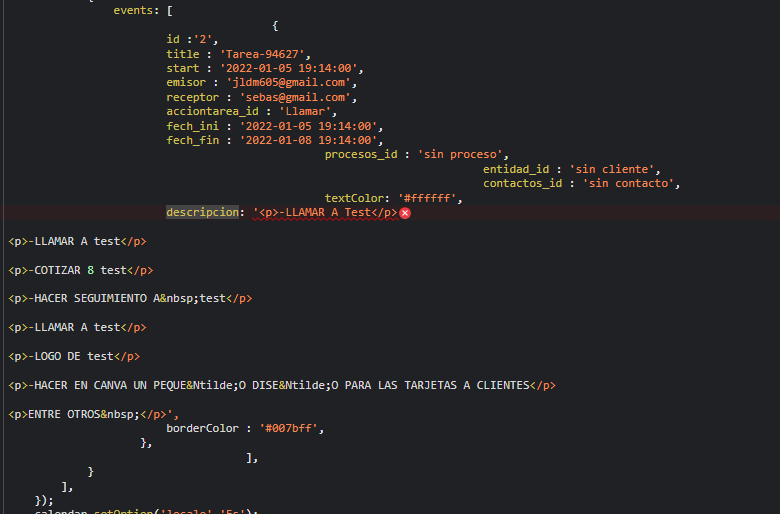Click the emisor email 'jldm605@gmail.com'
This screenshot has width=780, height=514.
289,83
